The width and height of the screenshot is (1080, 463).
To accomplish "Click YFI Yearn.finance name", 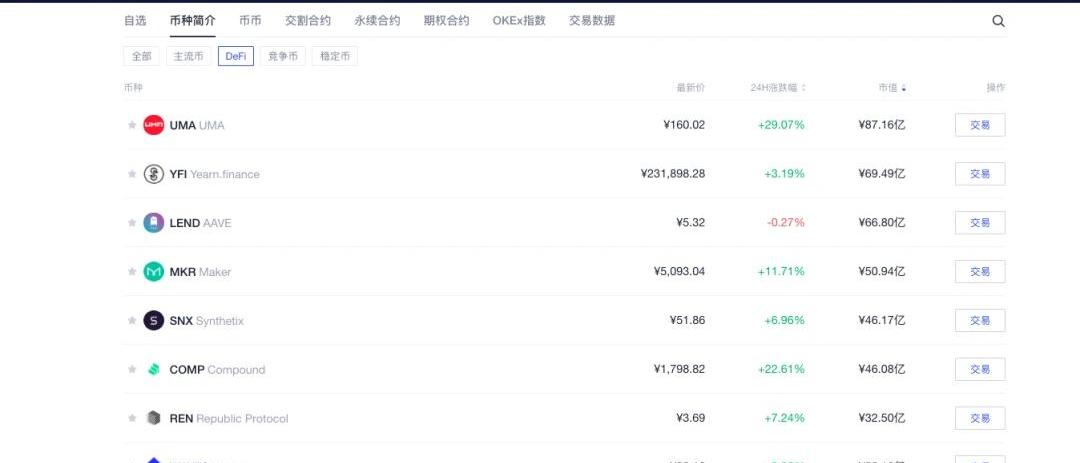I will (215, 174).
